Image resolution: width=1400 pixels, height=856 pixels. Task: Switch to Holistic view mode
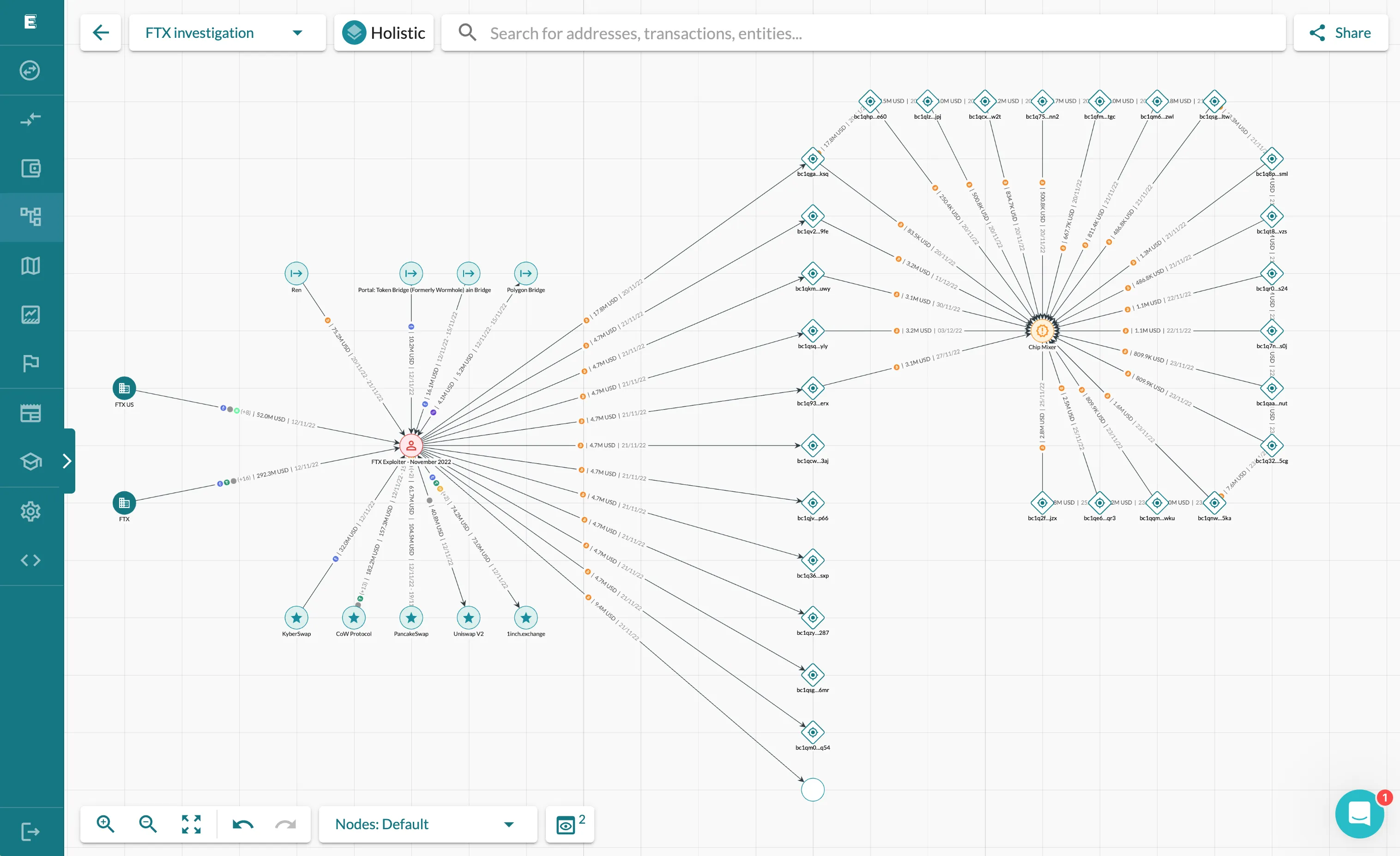click(x=384, y=32)
